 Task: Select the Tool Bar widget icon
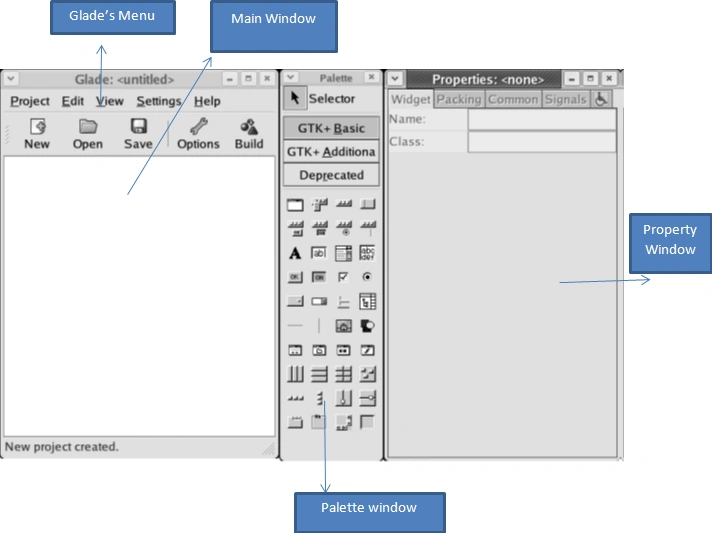pos(344,204)
